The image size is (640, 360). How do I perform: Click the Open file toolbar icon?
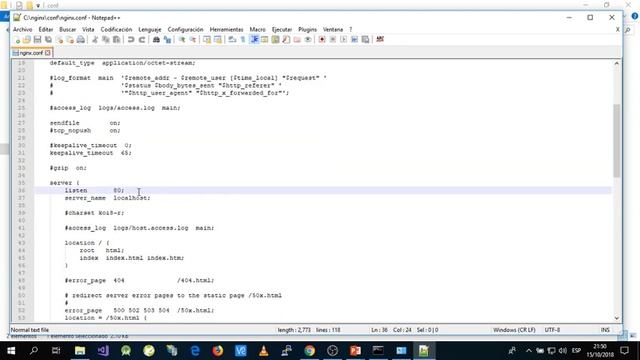tap(27, 40)
